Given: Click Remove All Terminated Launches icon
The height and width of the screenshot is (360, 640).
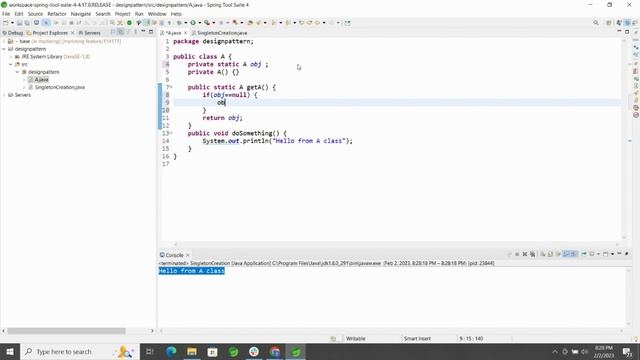Looking at the screenshot, I should (533, 254).
